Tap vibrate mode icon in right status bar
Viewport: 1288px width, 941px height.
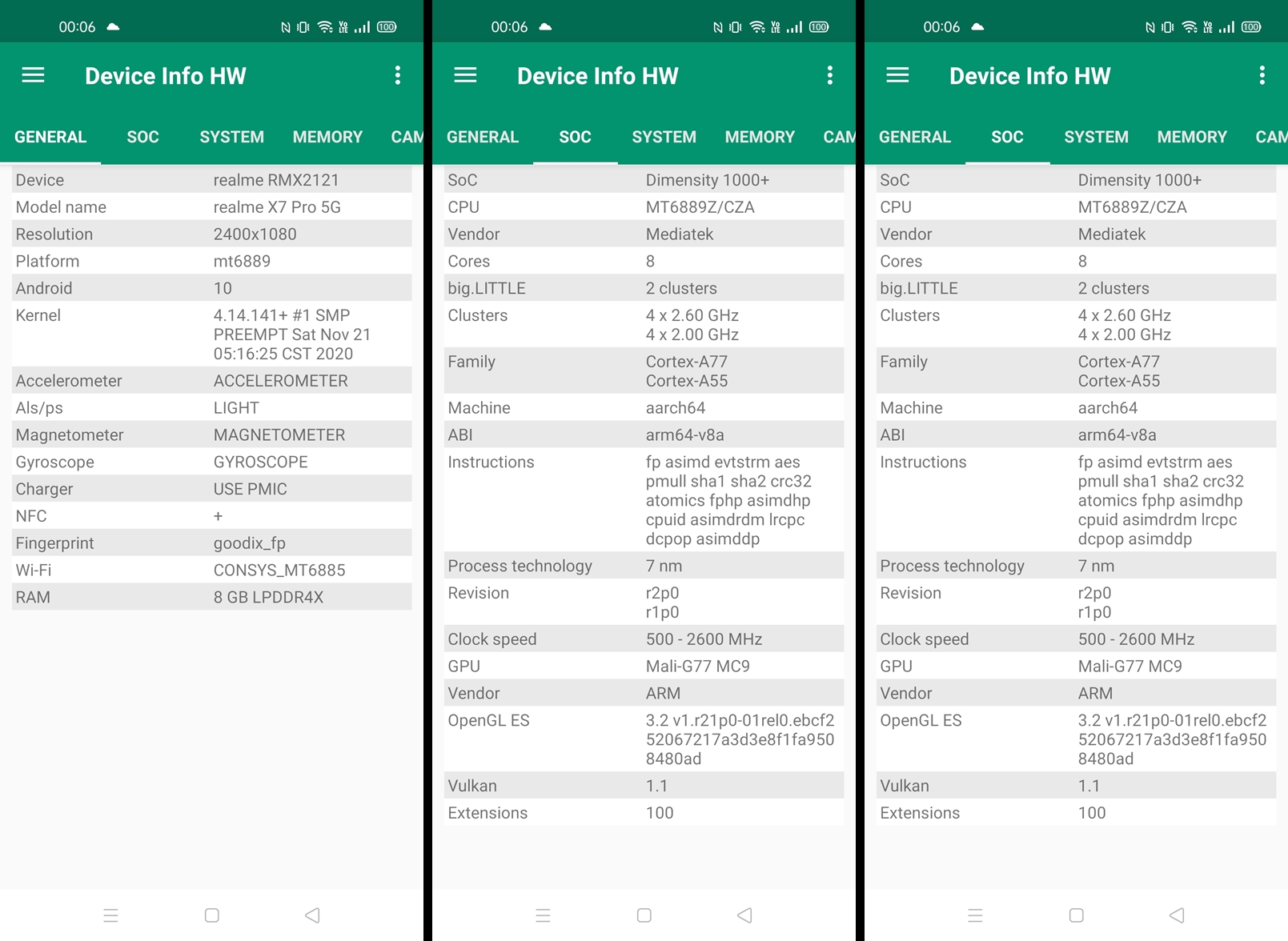point(1167,27)
